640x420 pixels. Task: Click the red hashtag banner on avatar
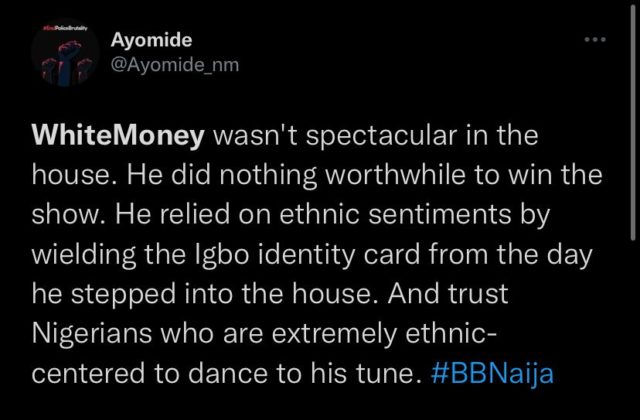tap(63, 28)
